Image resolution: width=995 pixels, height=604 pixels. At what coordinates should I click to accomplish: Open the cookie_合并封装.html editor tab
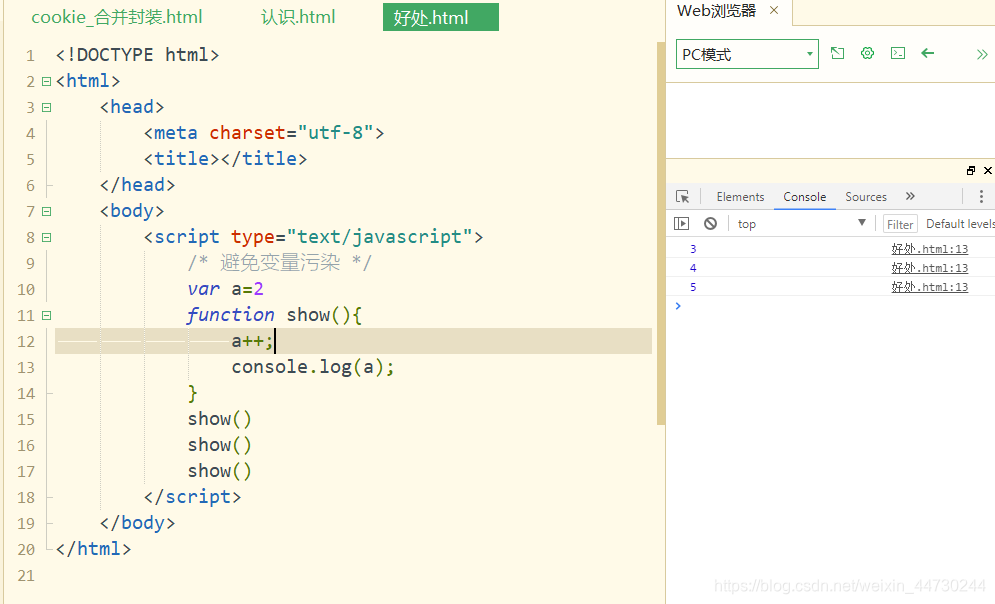(117, 17)
